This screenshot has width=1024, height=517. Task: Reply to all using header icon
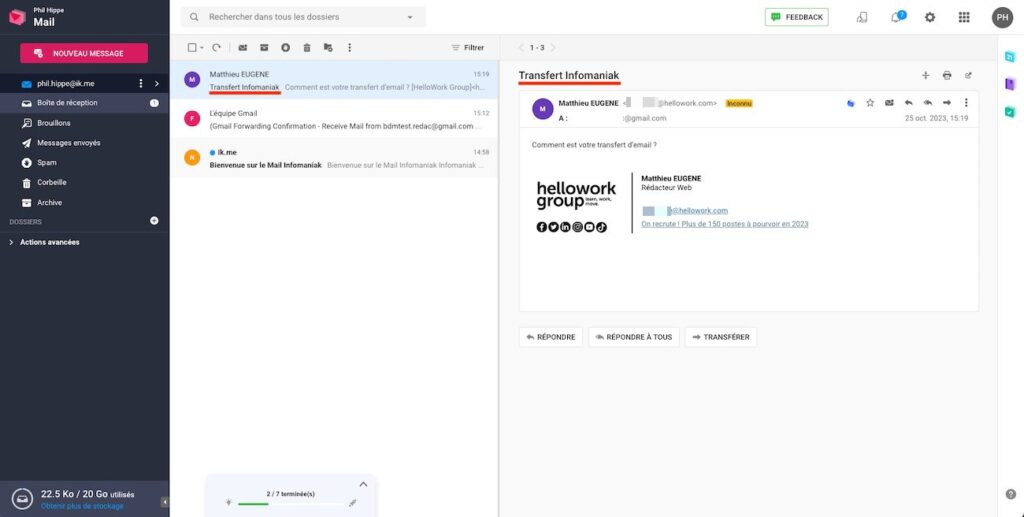(x=927, y=102)
